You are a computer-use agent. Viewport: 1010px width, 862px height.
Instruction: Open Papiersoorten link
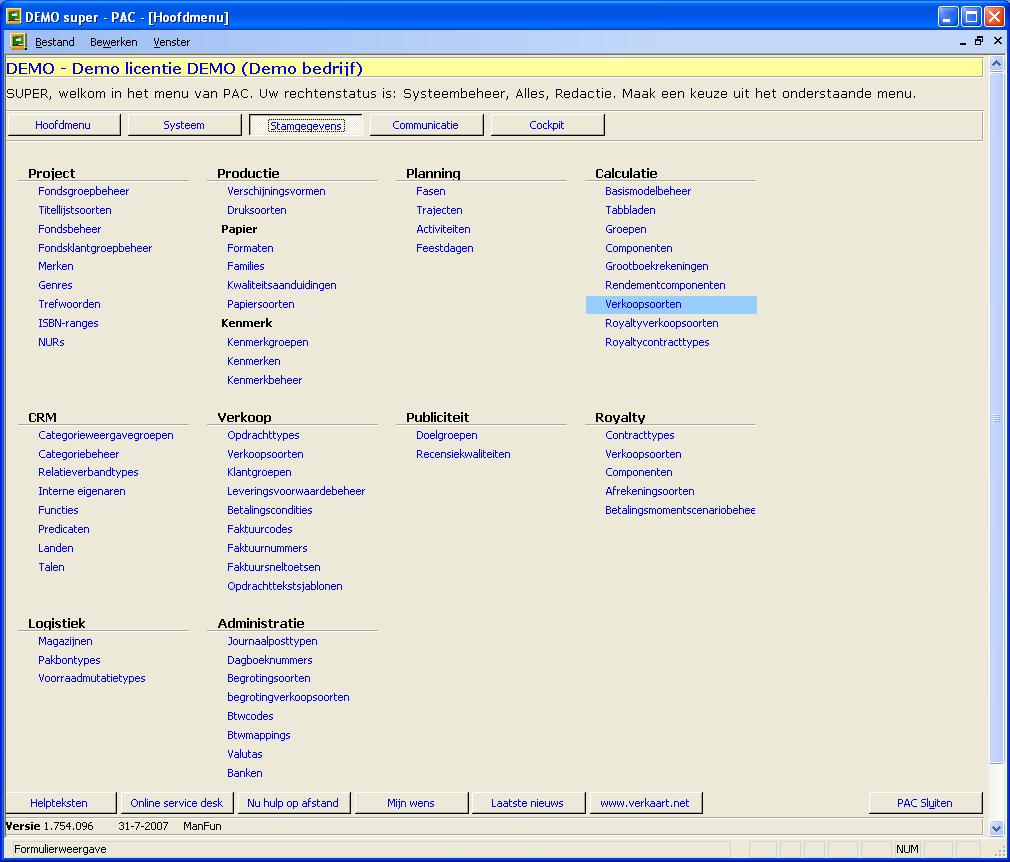tap(261, 304)
